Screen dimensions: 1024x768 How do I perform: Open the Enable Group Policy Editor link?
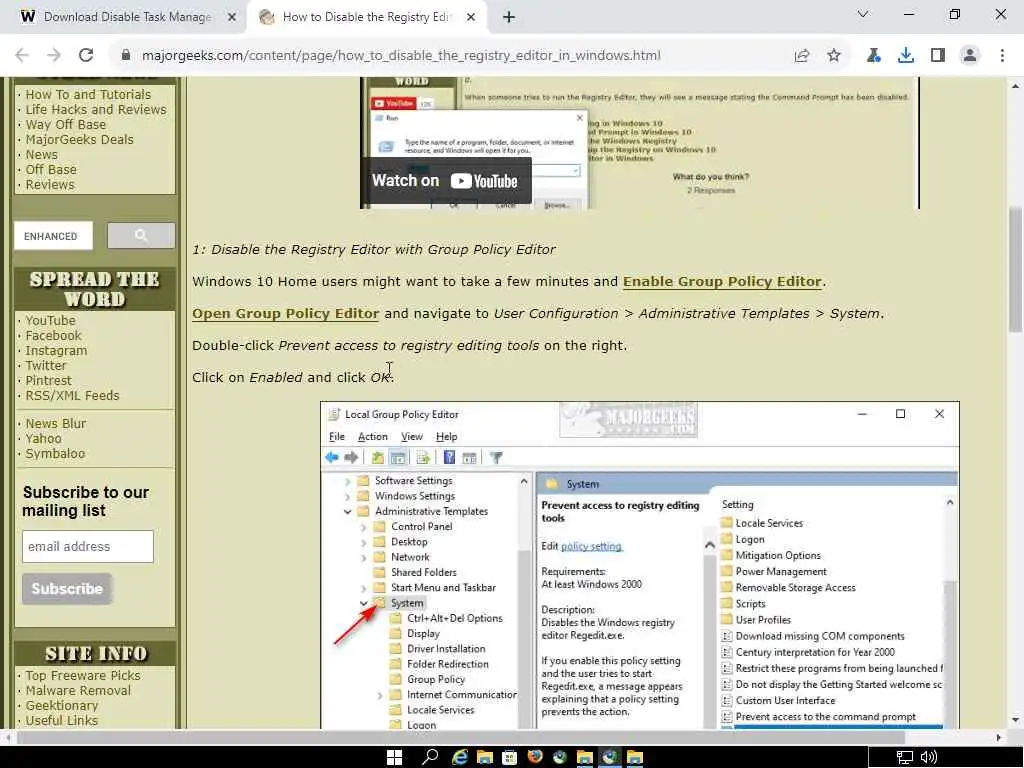coord(722,281)
